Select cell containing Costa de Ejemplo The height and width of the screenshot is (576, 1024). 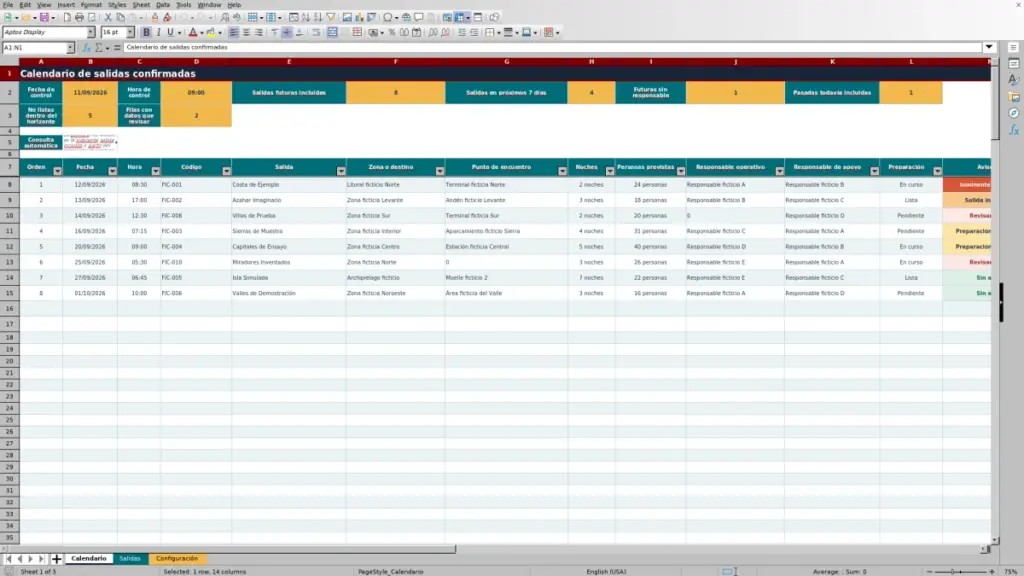[x=289, y=185]
